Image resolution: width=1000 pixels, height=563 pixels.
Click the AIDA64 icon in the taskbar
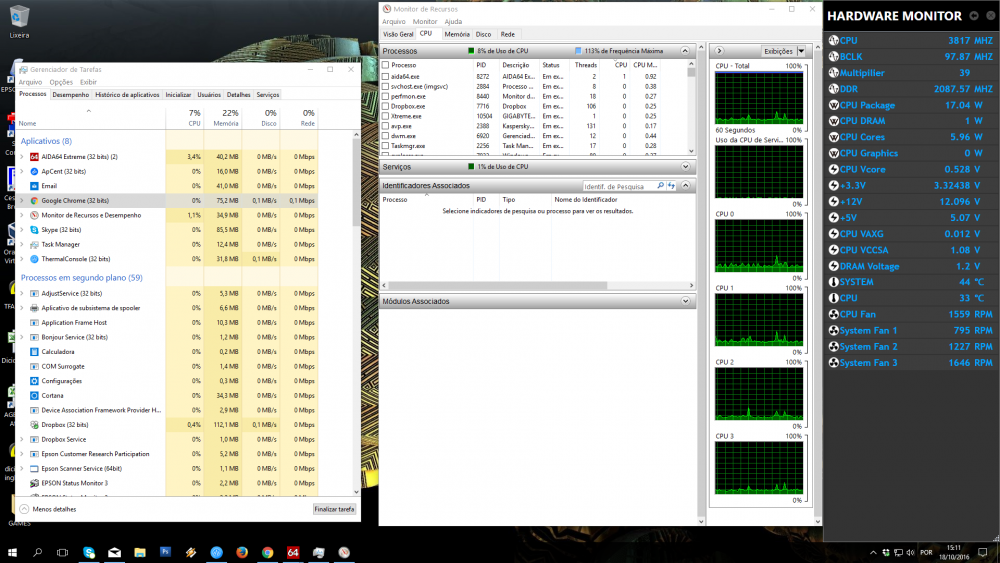coord(293,552)
